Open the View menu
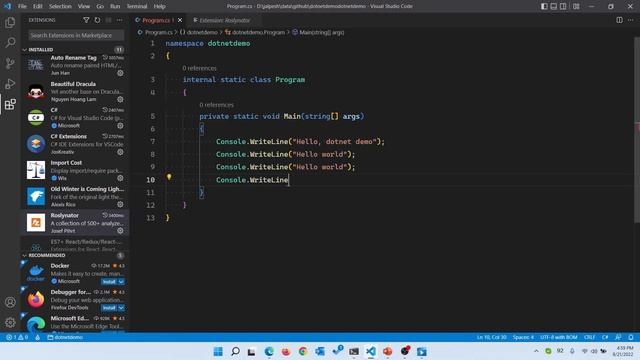640x360 pixels. 84,6
